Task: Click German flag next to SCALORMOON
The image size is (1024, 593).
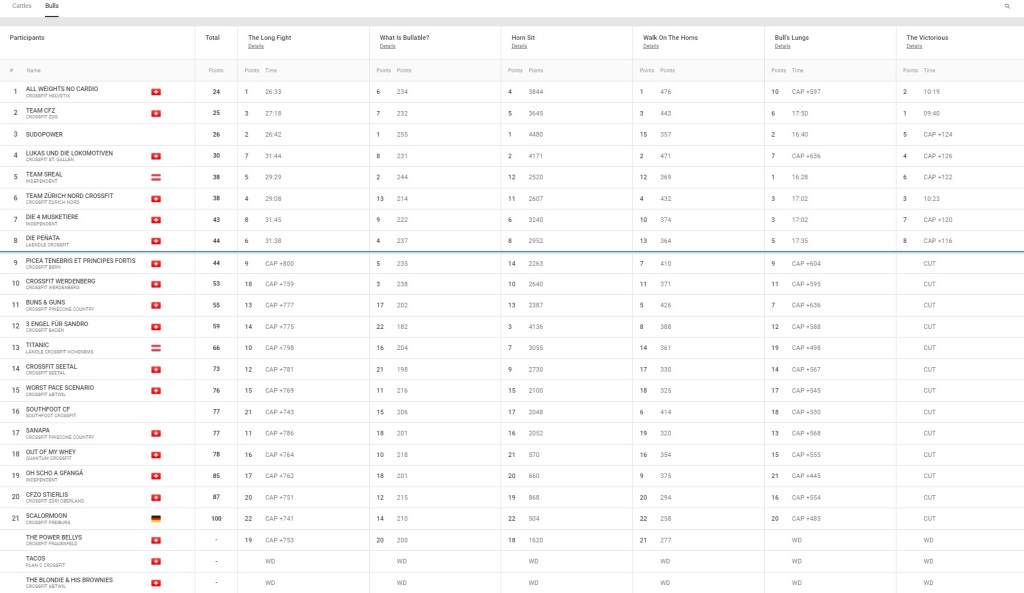Action: (x=155, y=519)
